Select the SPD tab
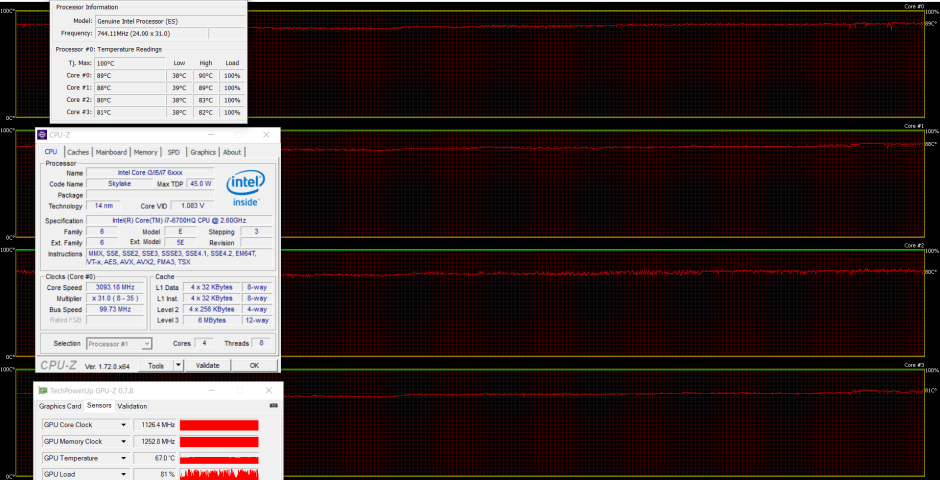940x480 pixels. pos(173,152)
